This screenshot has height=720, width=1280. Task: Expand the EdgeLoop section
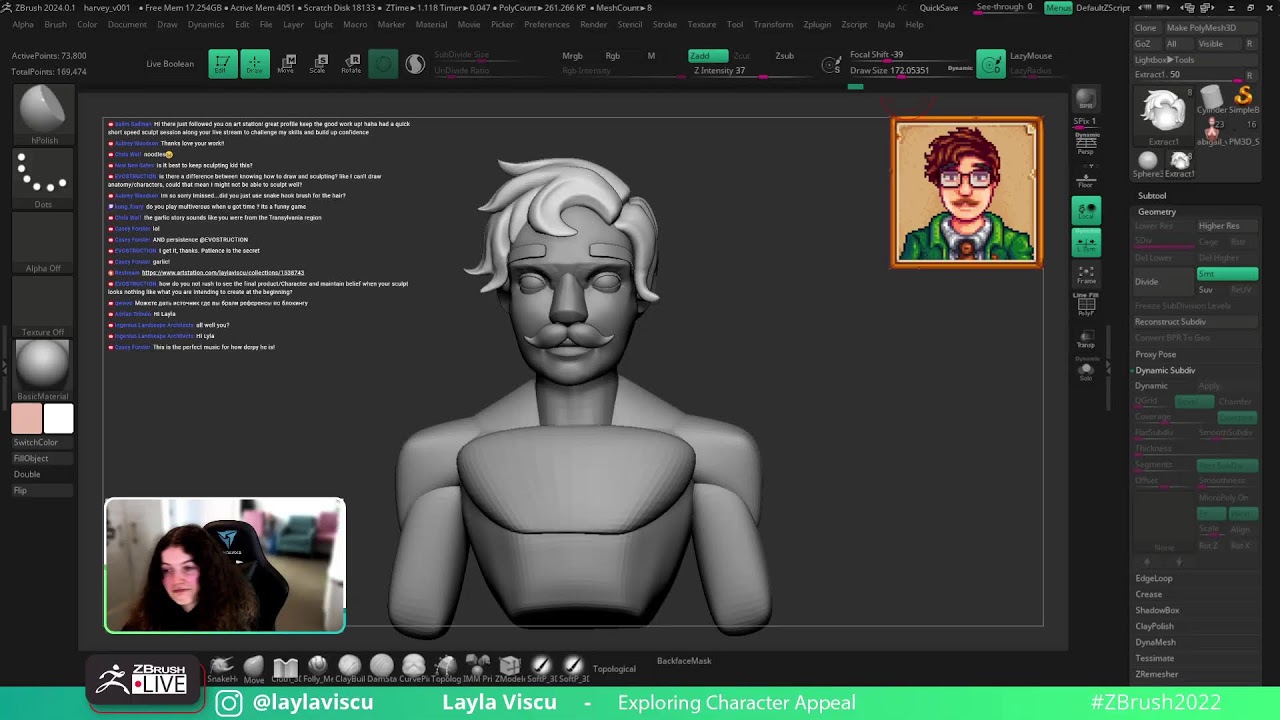click(1154, 578)
